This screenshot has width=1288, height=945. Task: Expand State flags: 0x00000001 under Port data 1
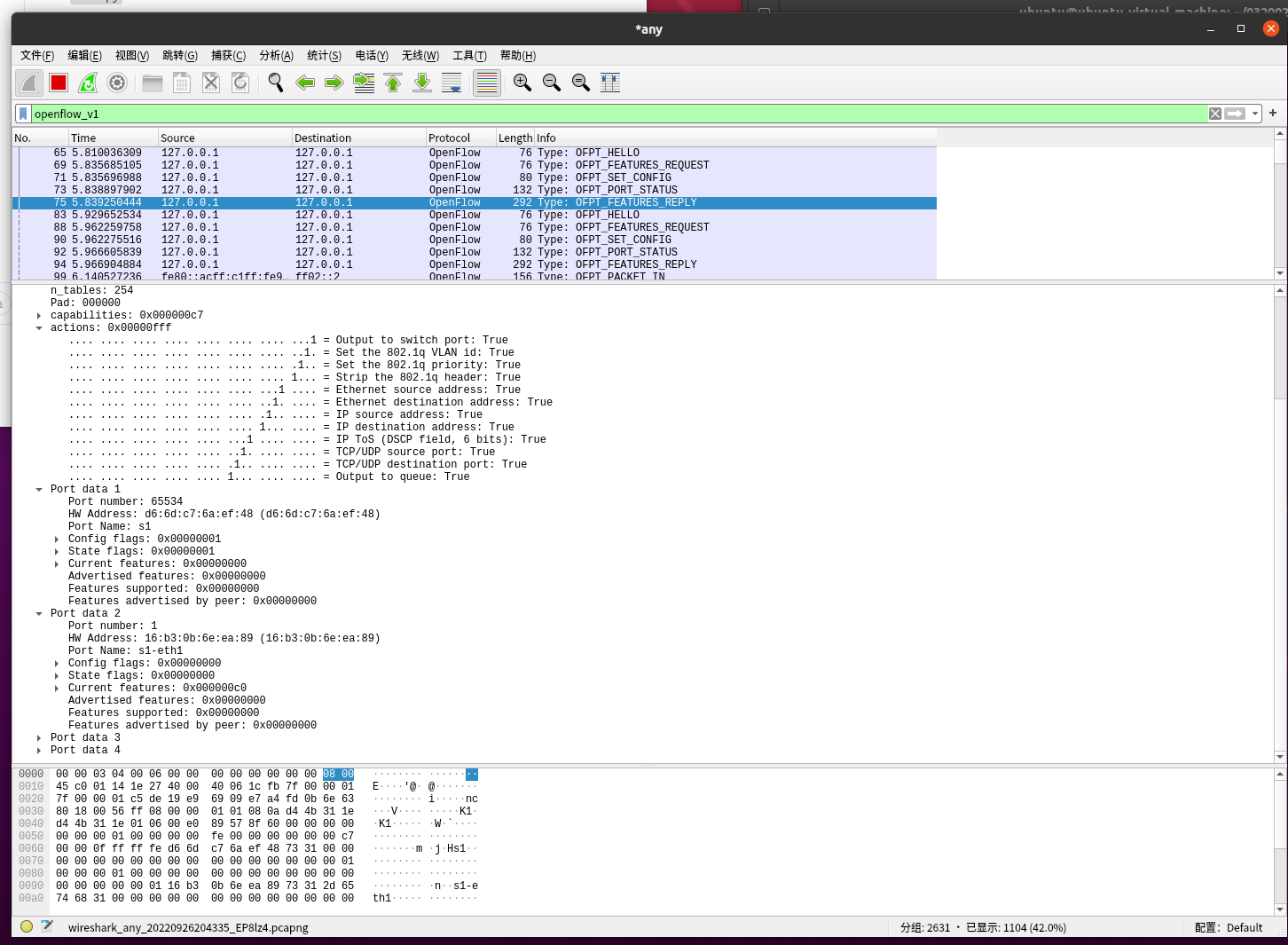click(57, 551)
